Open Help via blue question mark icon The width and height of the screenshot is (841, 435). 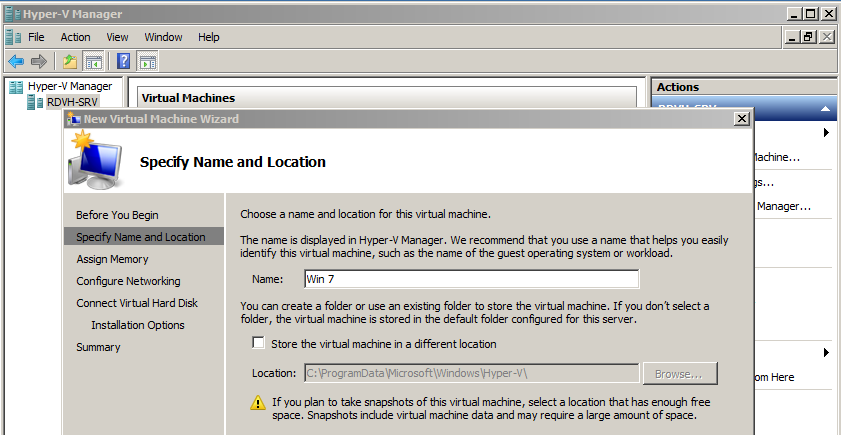[x=123, y=61]
